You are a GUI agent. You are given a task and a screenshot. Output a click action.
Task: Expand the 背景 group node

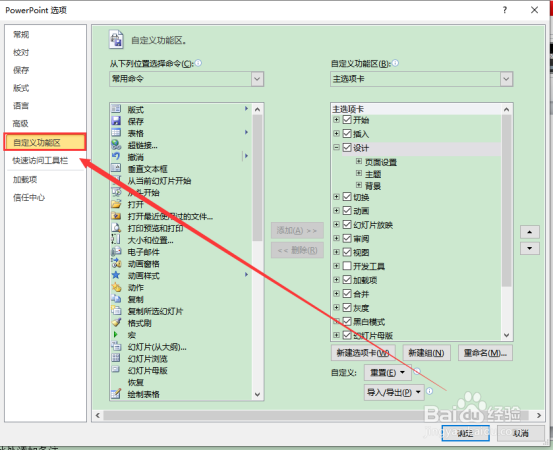pyautogui.click(x=359, y=185)
